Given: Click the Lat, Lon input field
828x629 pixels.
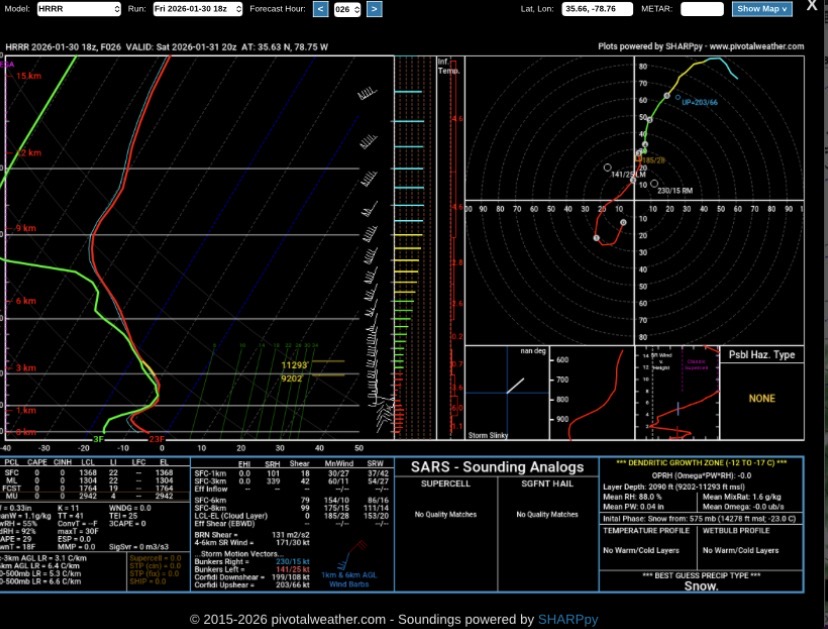Looking at the screenshot, I should pos(596,9).
